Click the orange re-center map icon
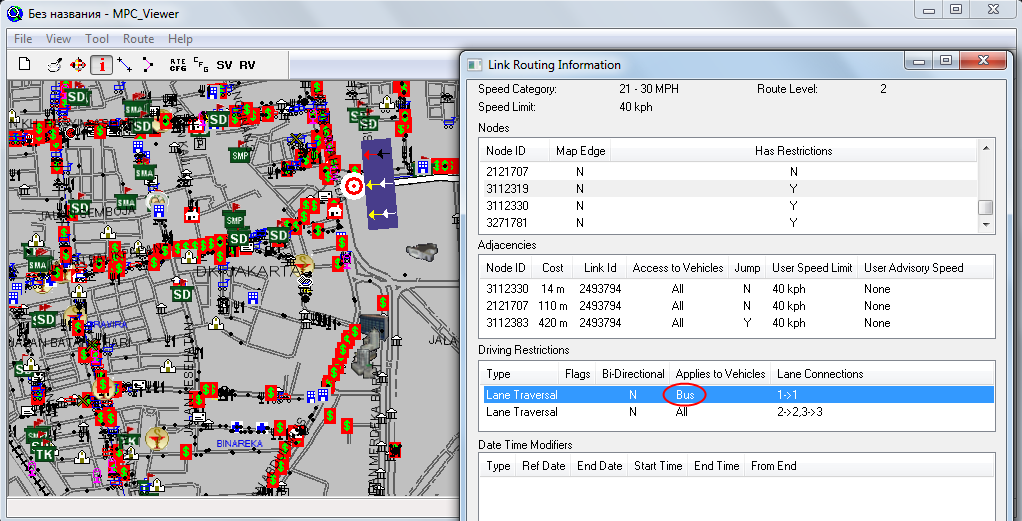The width and height of the screenshot is (1022, 521). coord(78,64)
